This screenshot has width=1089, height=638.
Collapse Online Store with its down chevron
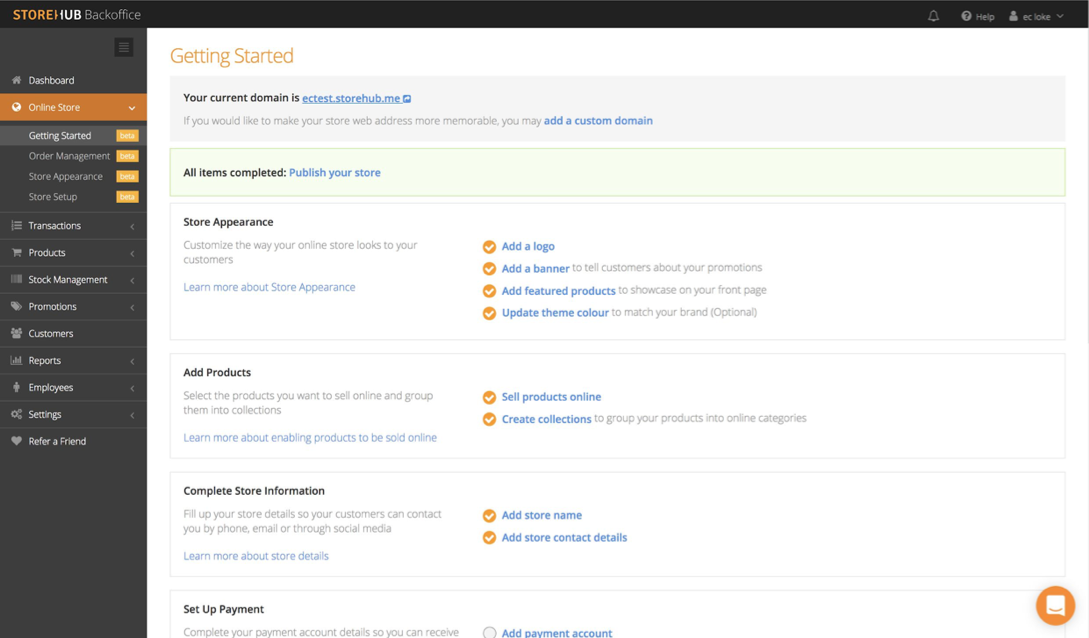point(132,108)
